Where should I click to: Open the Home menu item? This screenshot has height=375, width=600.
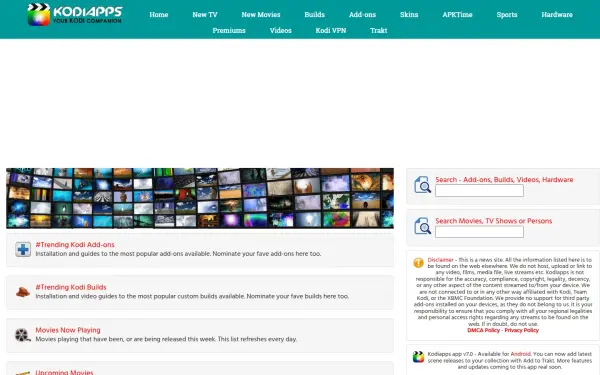(159, 15)
